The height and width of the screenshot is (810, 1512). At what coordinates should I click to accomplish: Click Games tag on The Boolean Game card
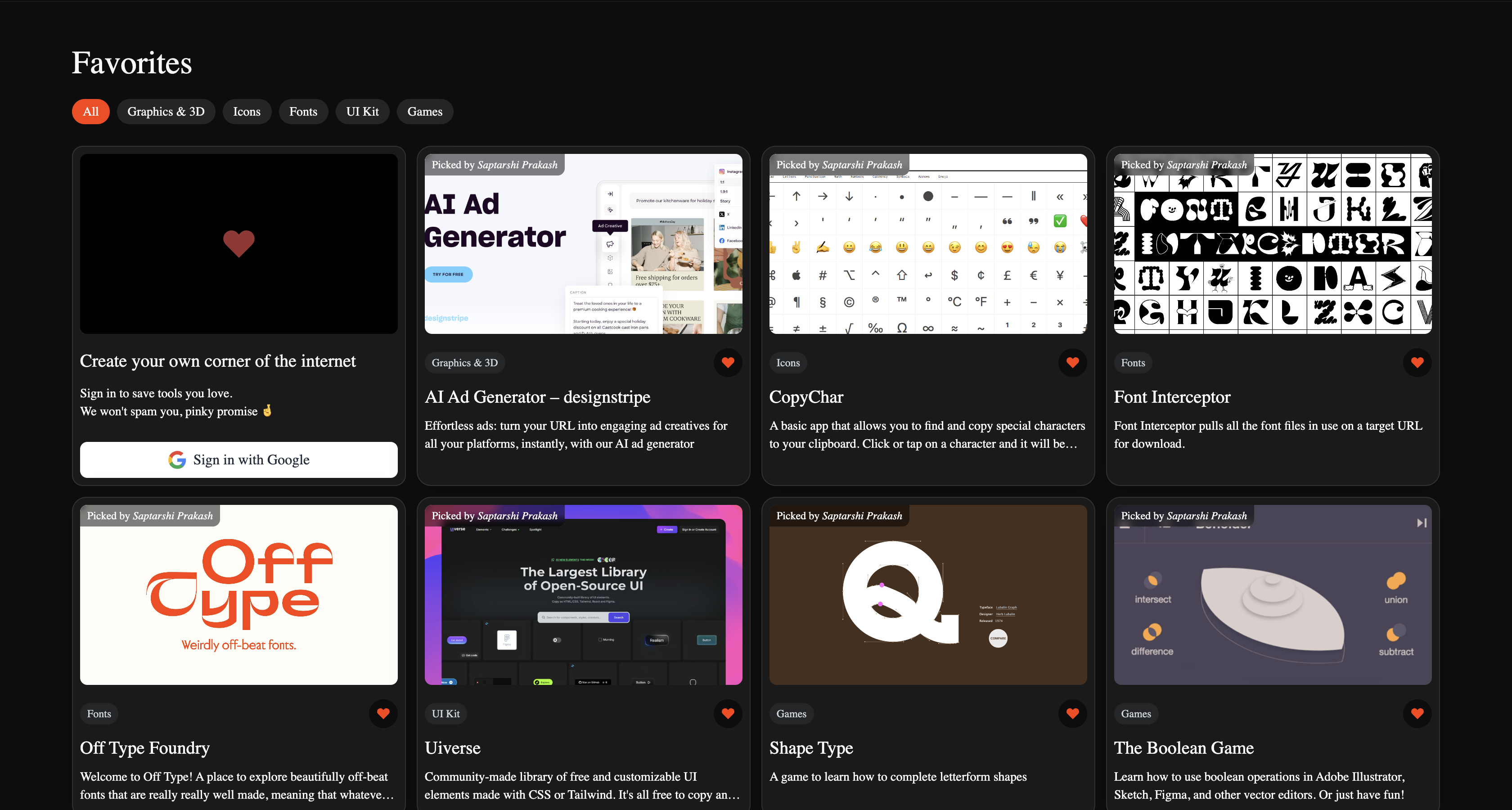point(1136,714)
